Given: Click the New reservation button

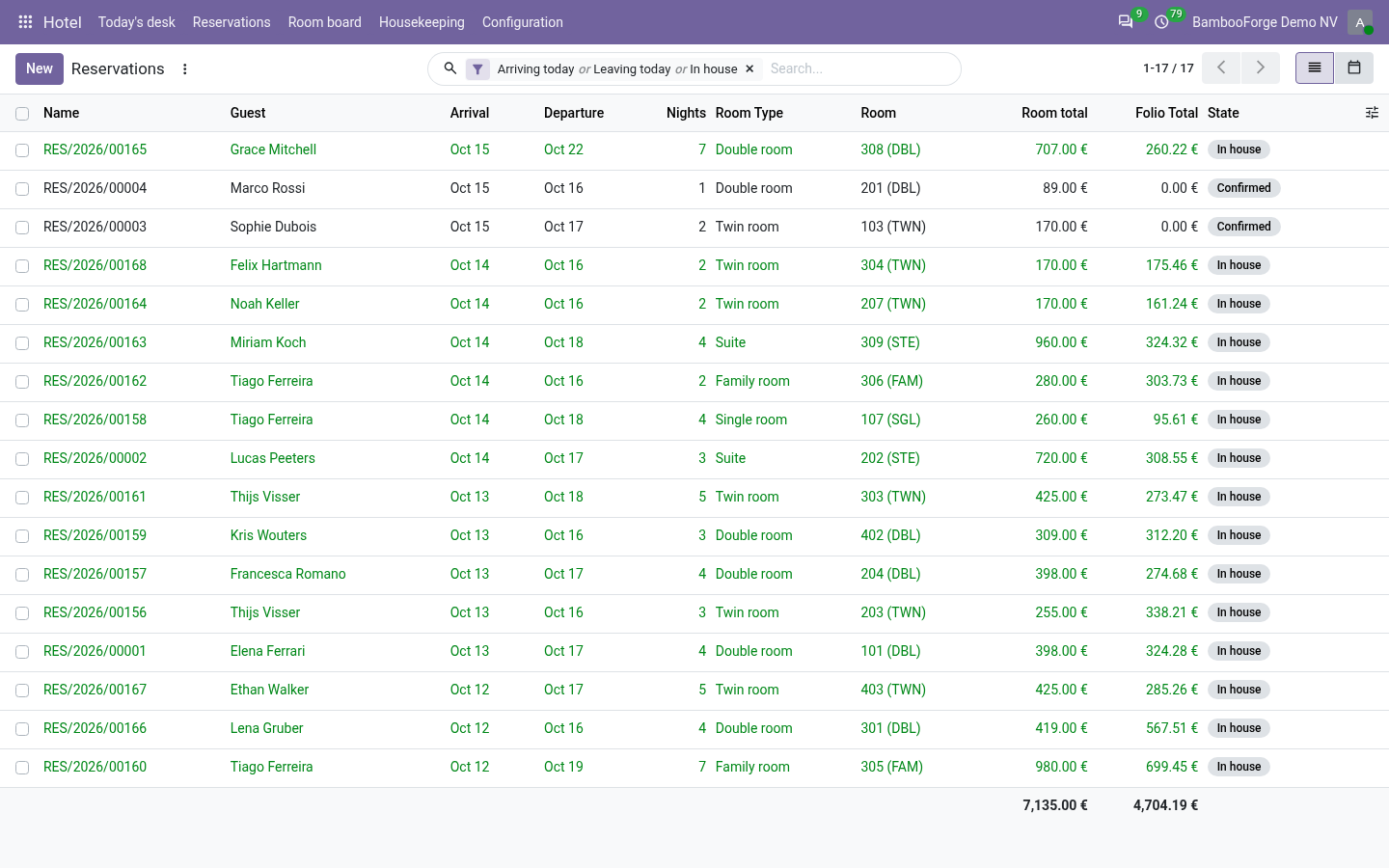Looking at the screenshot, I should 40,68.
